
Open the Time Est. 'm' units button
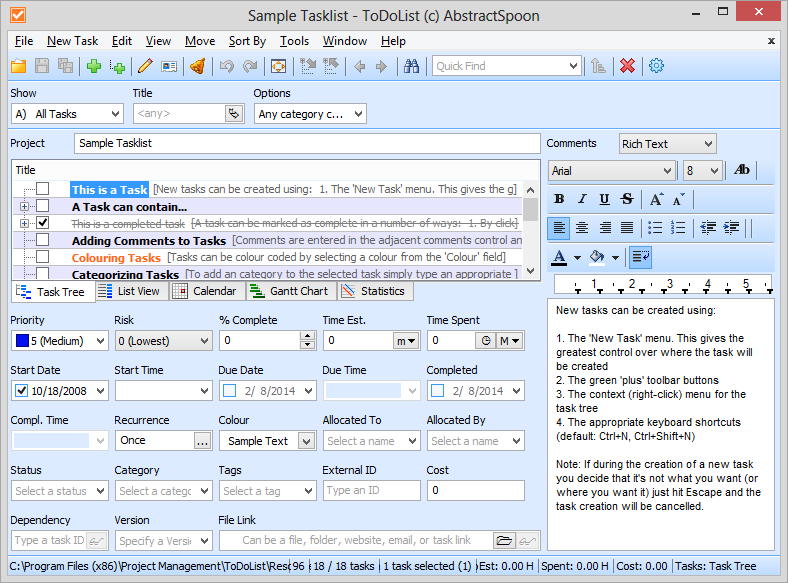pos(406,341)
